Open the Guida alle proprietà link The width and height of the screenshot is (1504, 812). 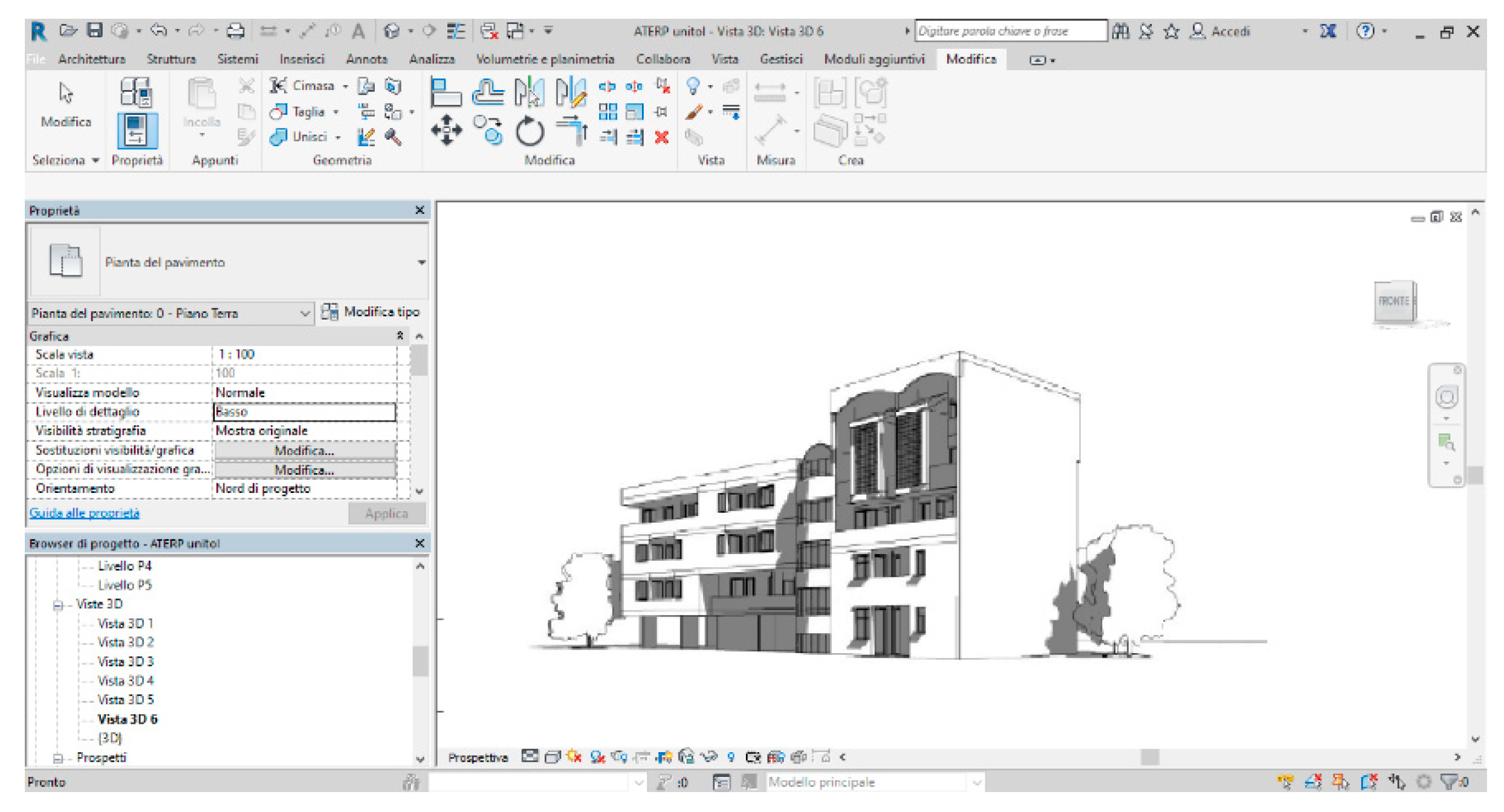(x=85, y=513)
